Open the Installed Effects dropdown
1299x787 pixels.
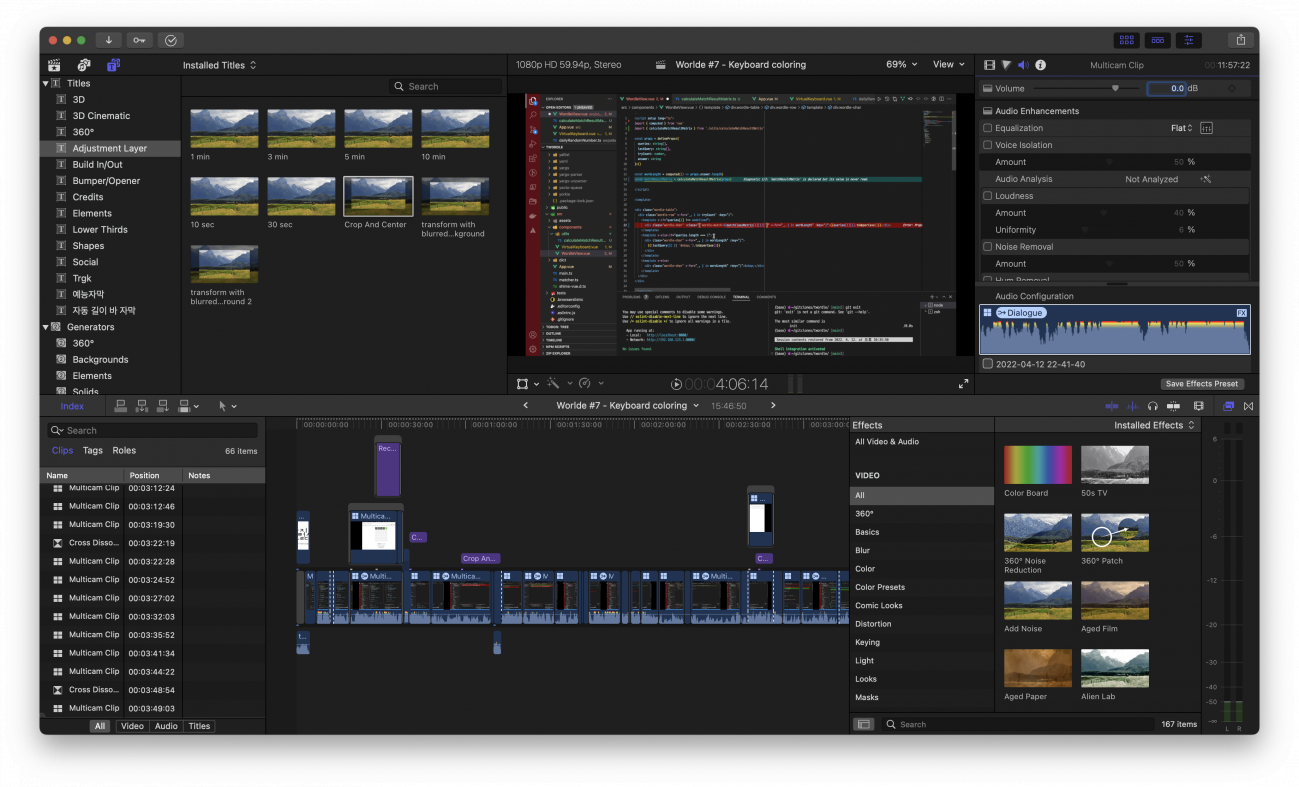coord(1154,425)
